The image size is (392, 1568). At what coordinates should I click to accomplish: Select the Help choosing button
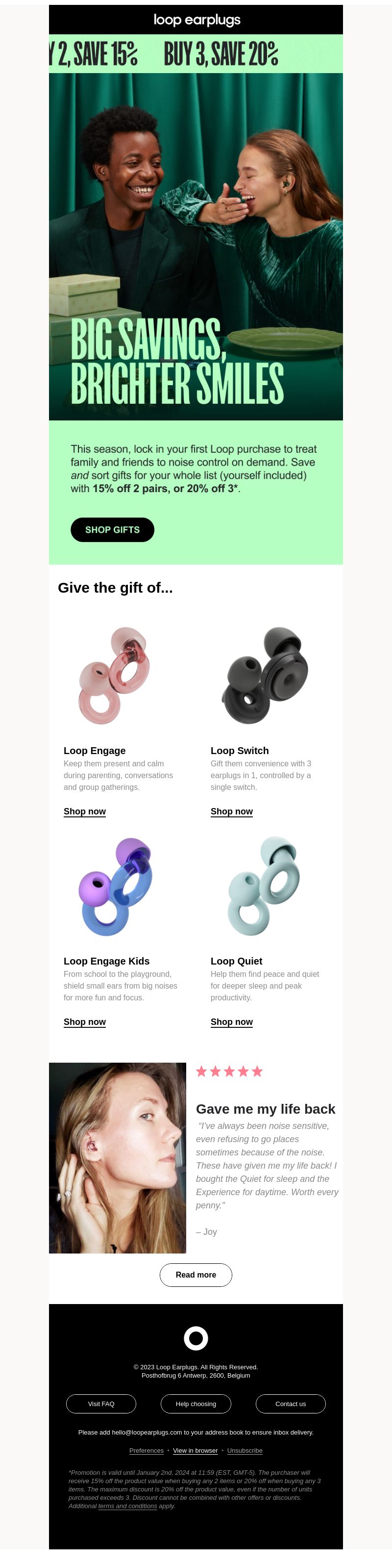coord(196,1404)
